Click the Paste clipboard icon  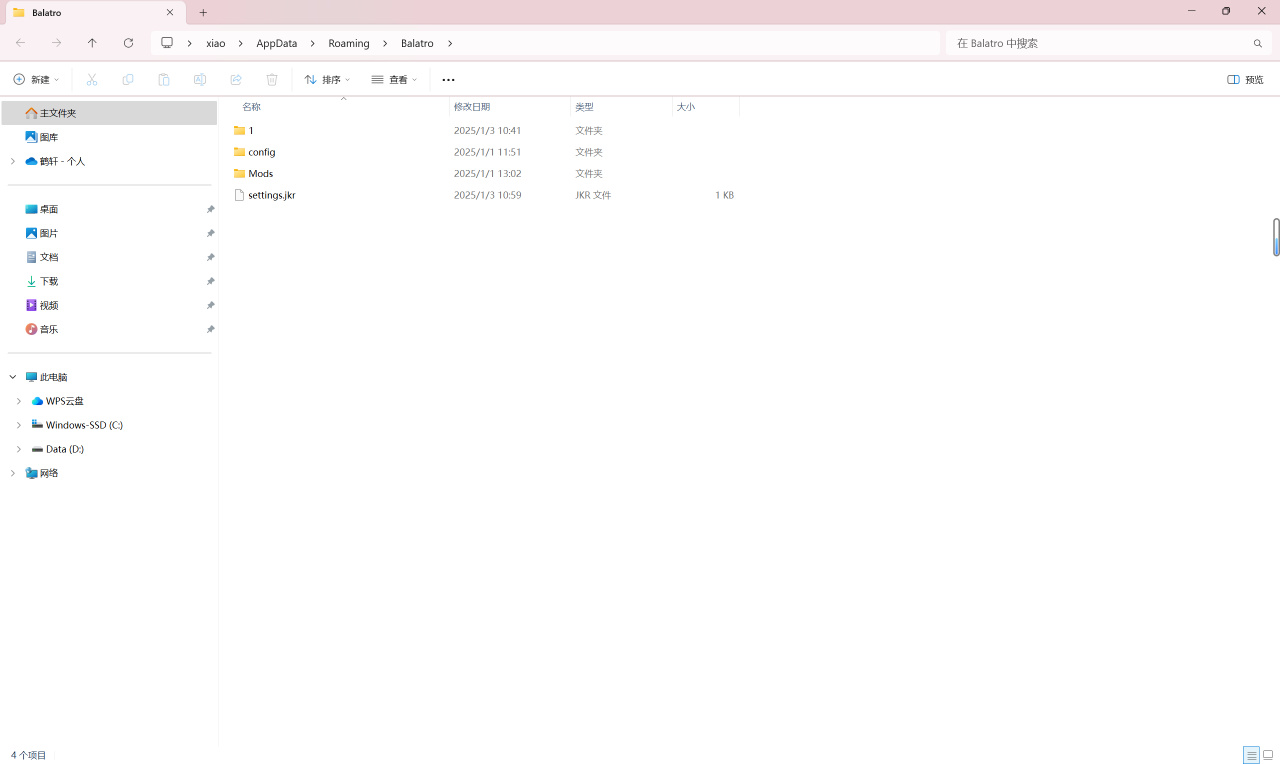[164, 79]
